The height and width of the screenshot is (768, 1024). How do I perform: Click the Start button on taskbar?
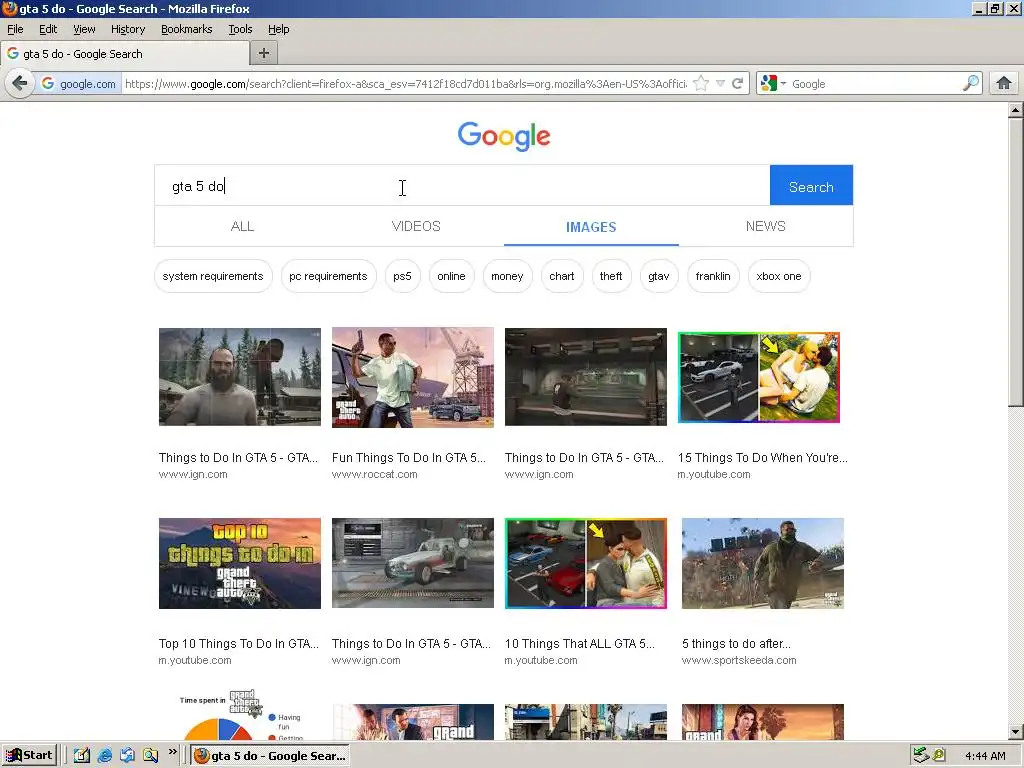tap(29, 756)
